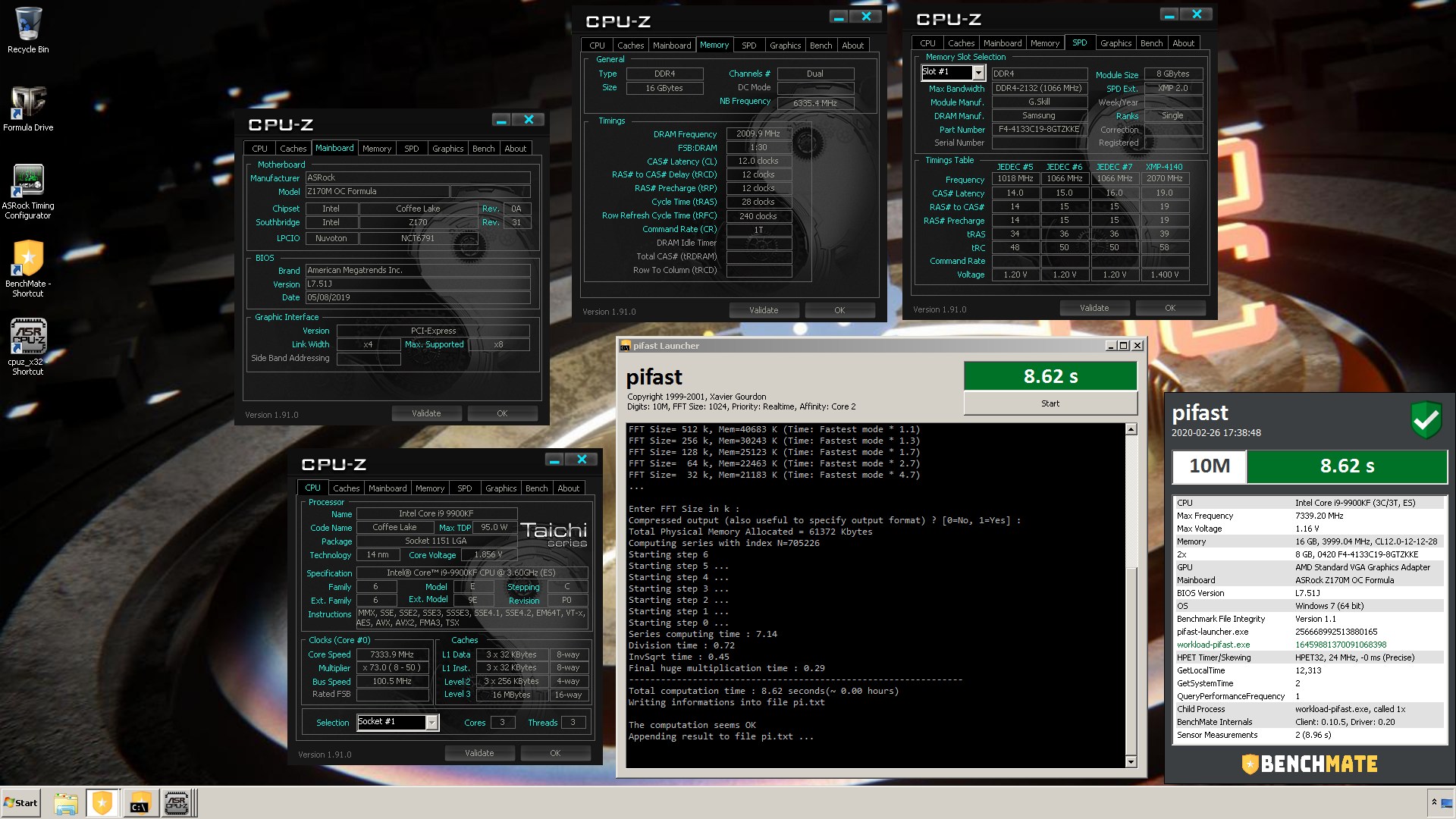Viewport: 1456px width, 819px height.
Task: Open the Socket #1 selection dropdown
Action: pyautogui.click(x=431, y=723)
